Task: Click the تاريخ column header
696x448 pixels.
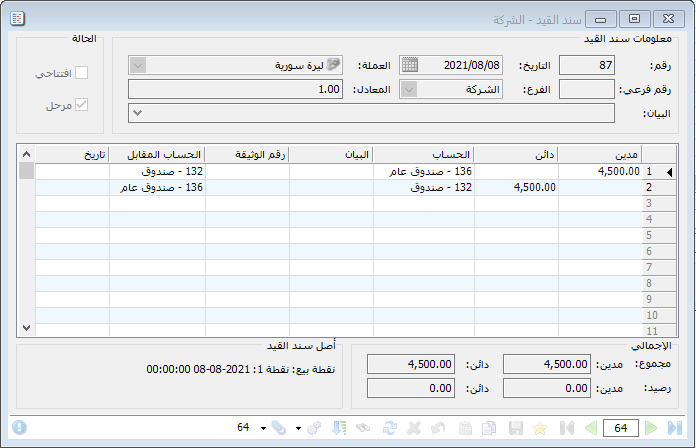Action: point(72,155)
